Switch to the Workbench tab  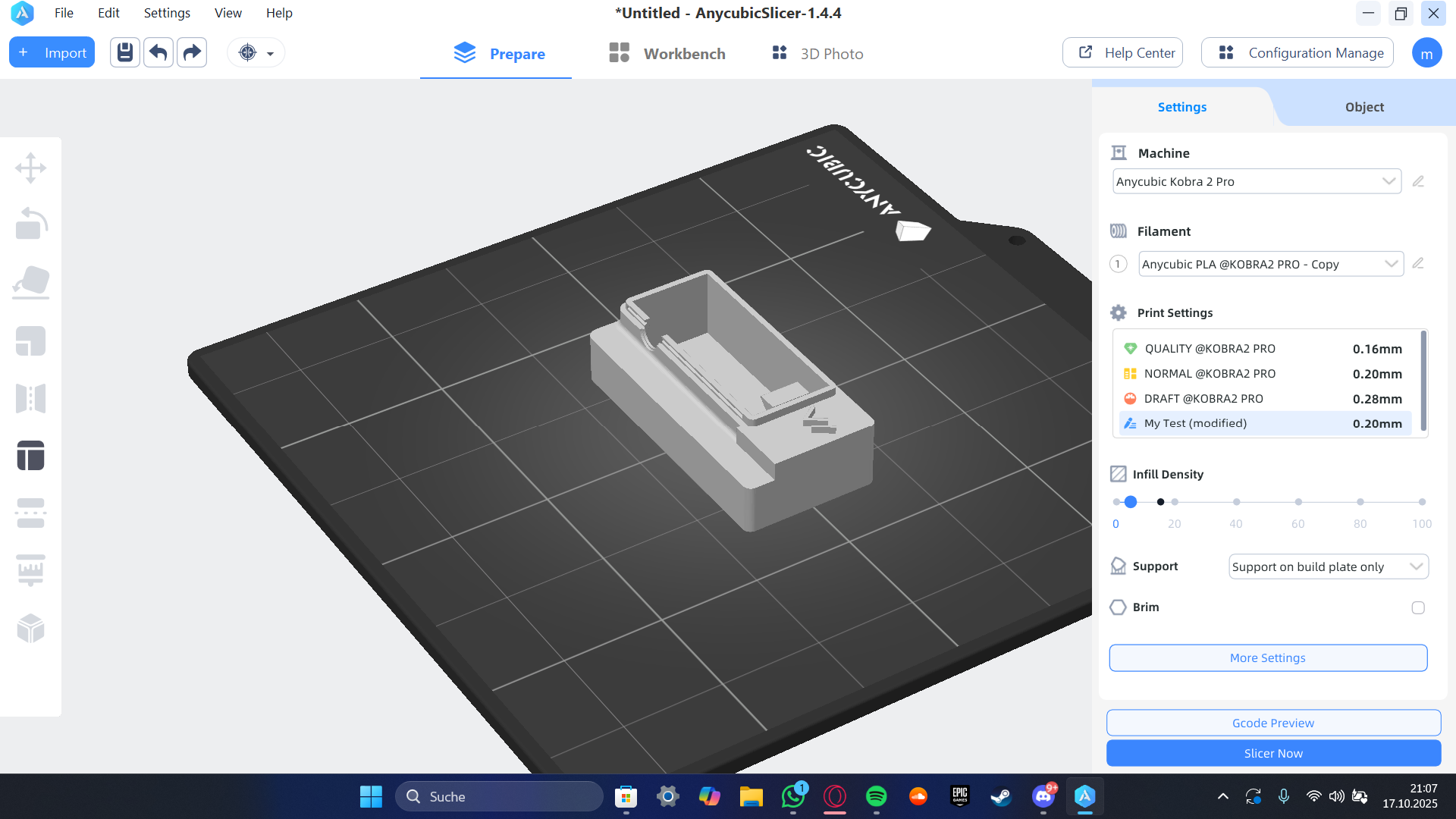click(667, 53)
